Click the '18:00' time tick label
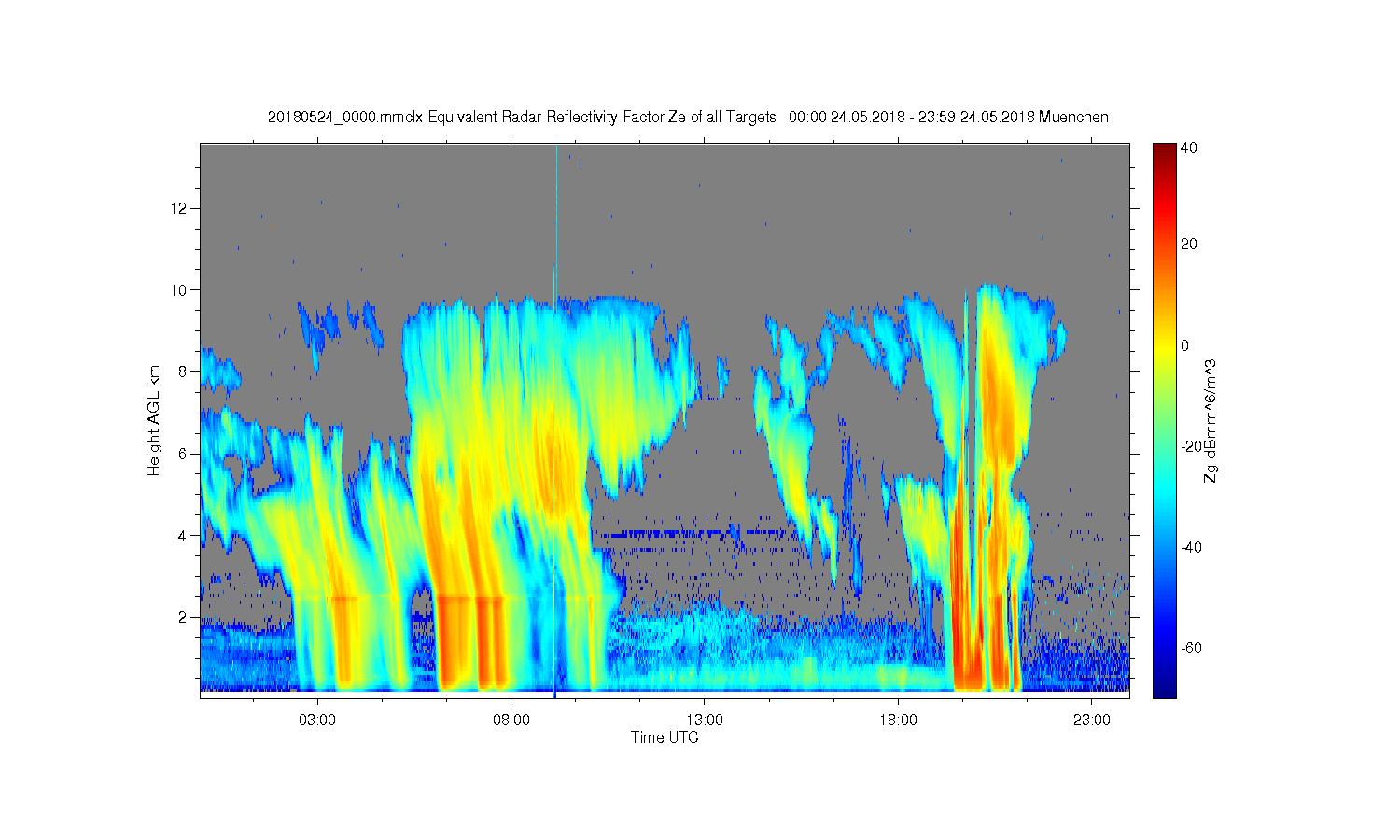Viewport: 1400px width, 840px height. point(899,721)
